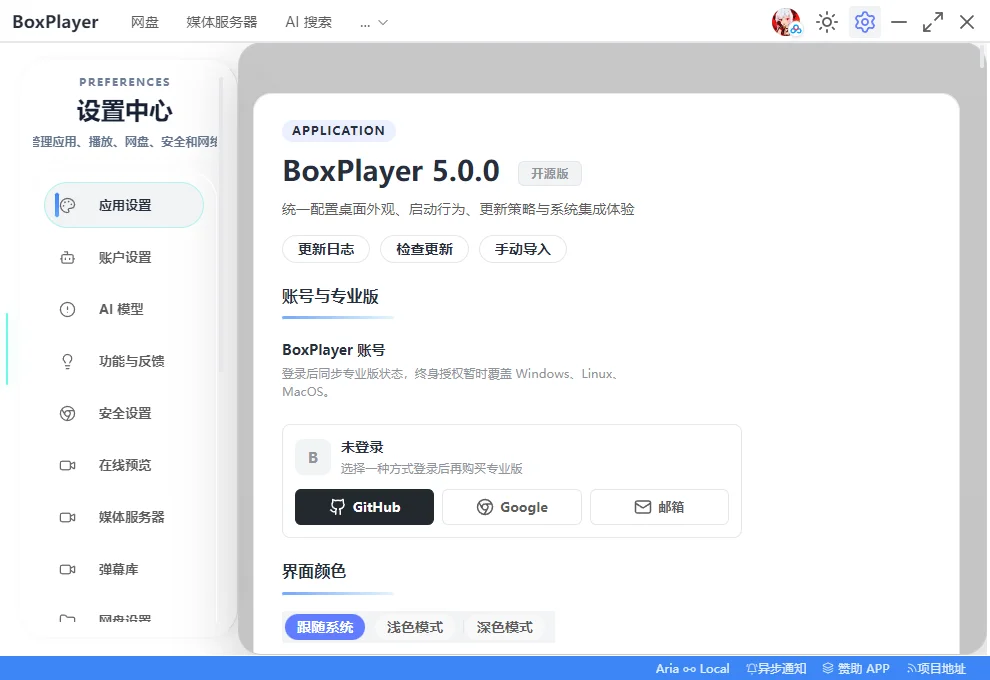990x680 pixels.
Task: Click the lightbulb icon beside 功能与反馈
Action: pyautogui.click(x=68, y=361)
